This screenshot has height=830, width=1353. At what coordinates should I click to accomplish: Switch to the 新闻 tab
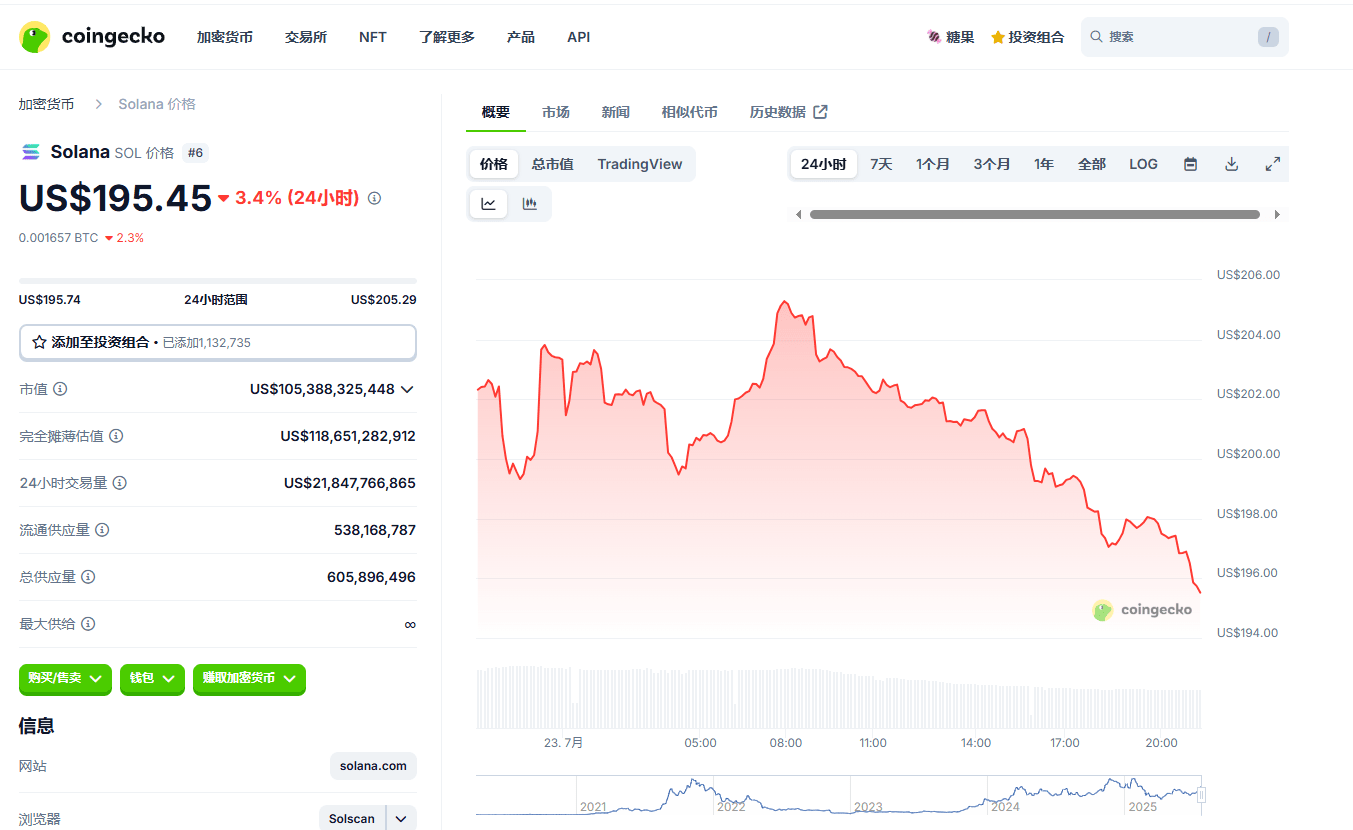616,112
